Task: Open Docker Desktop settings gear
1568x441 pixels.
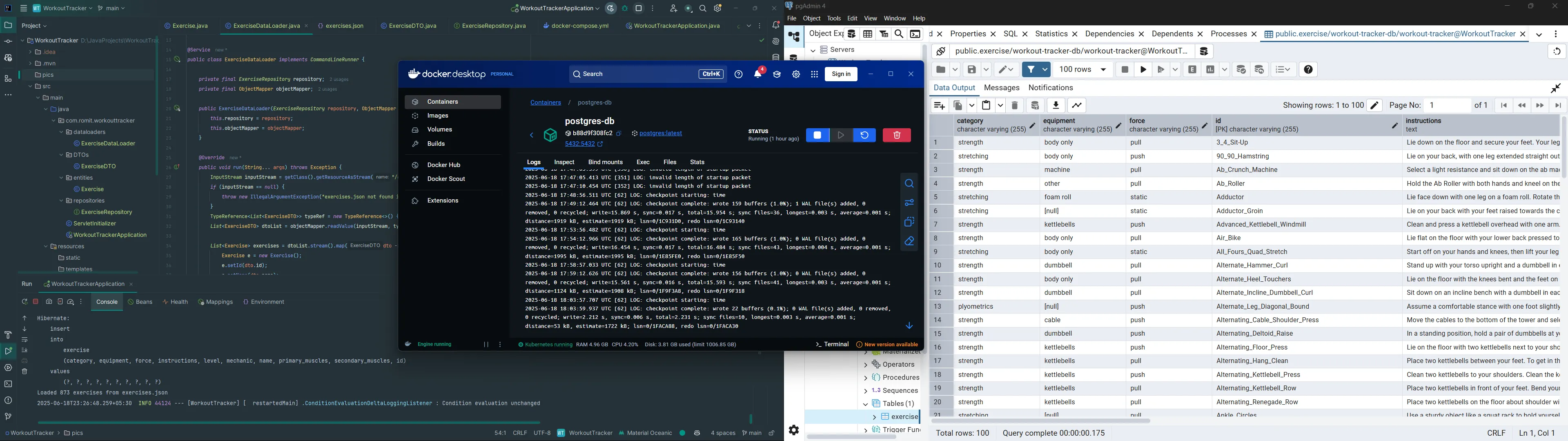Action: click(x=795, y=74)
